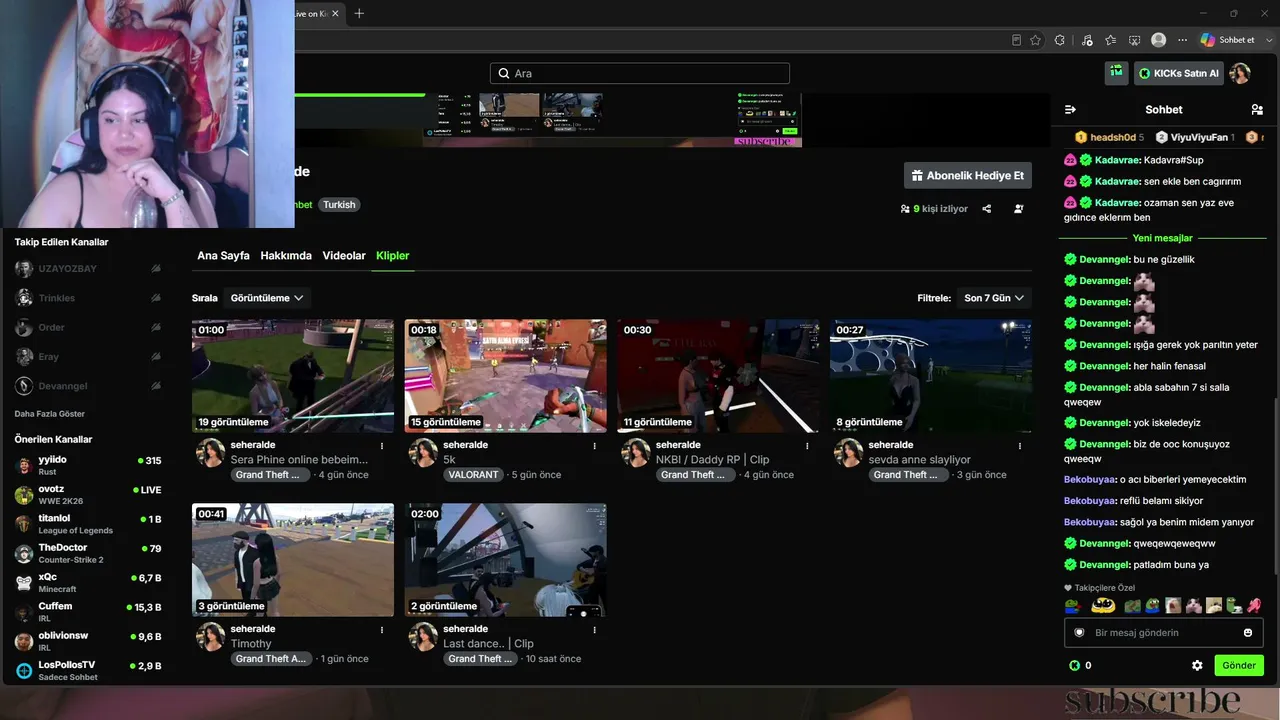1280x720 pixels.
Task: Play the sevda anne slayliyor clip thumbnail
Action: pos(931,376)
